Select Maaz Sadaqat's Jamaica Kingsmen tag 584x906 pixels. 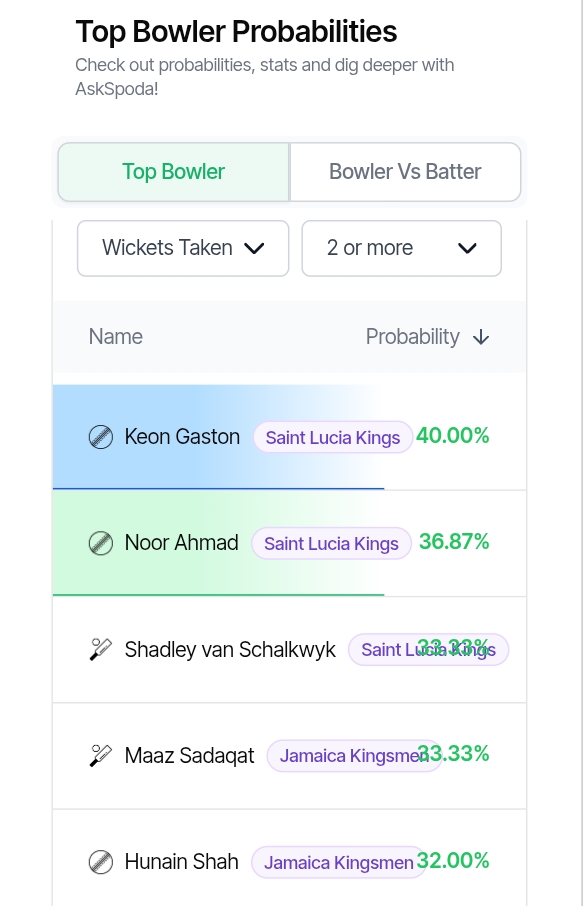pyautogui.click(x=354, y=756)
